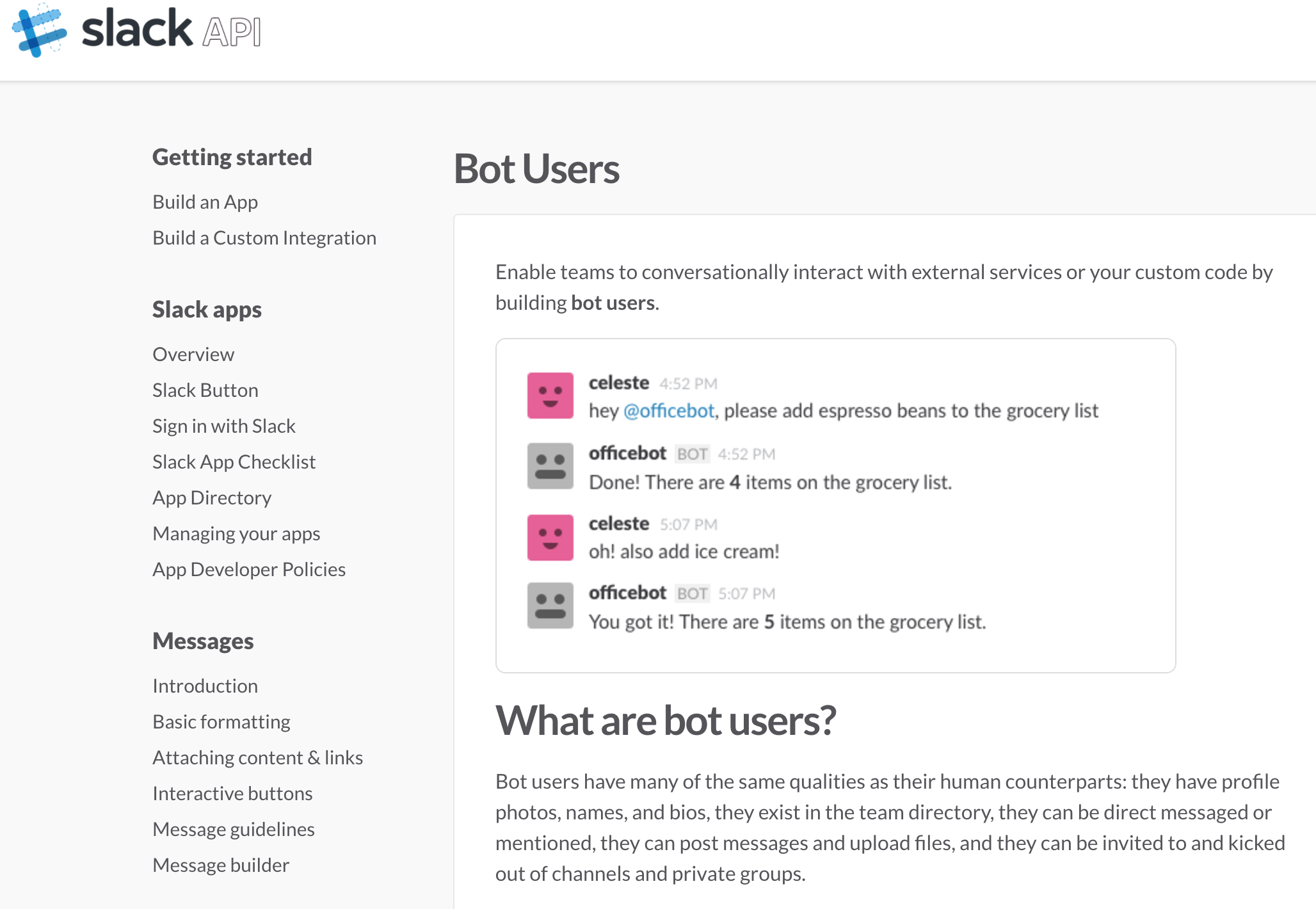Click officebot's avatar next to 5:07 PM message
The image size is (1316, 909).
click(550, 604)
